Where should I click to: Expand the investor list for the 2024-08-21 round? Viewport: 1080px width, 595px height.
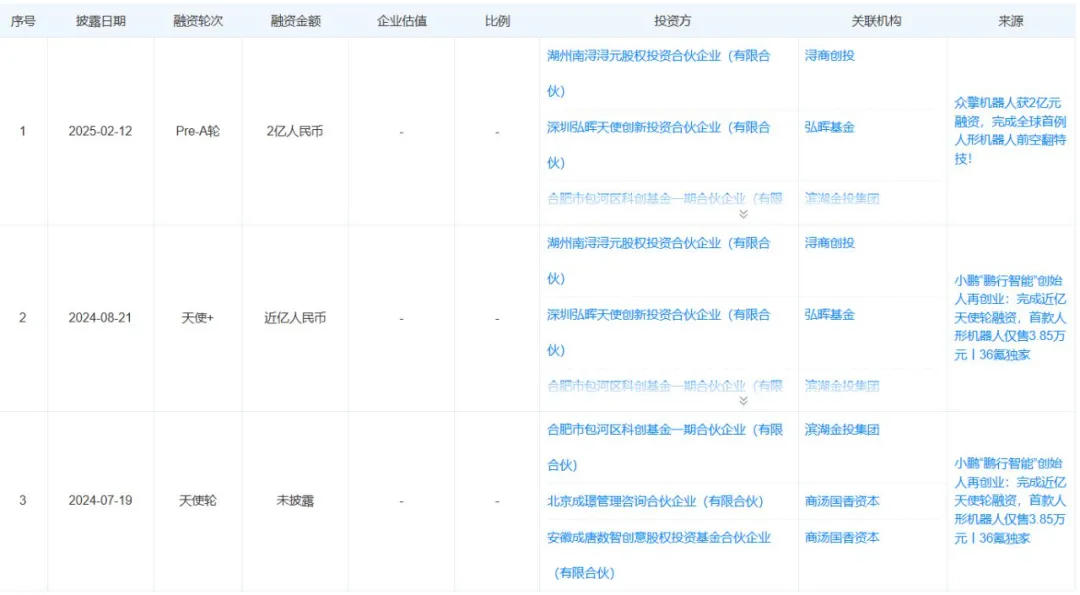coord(743,401)
